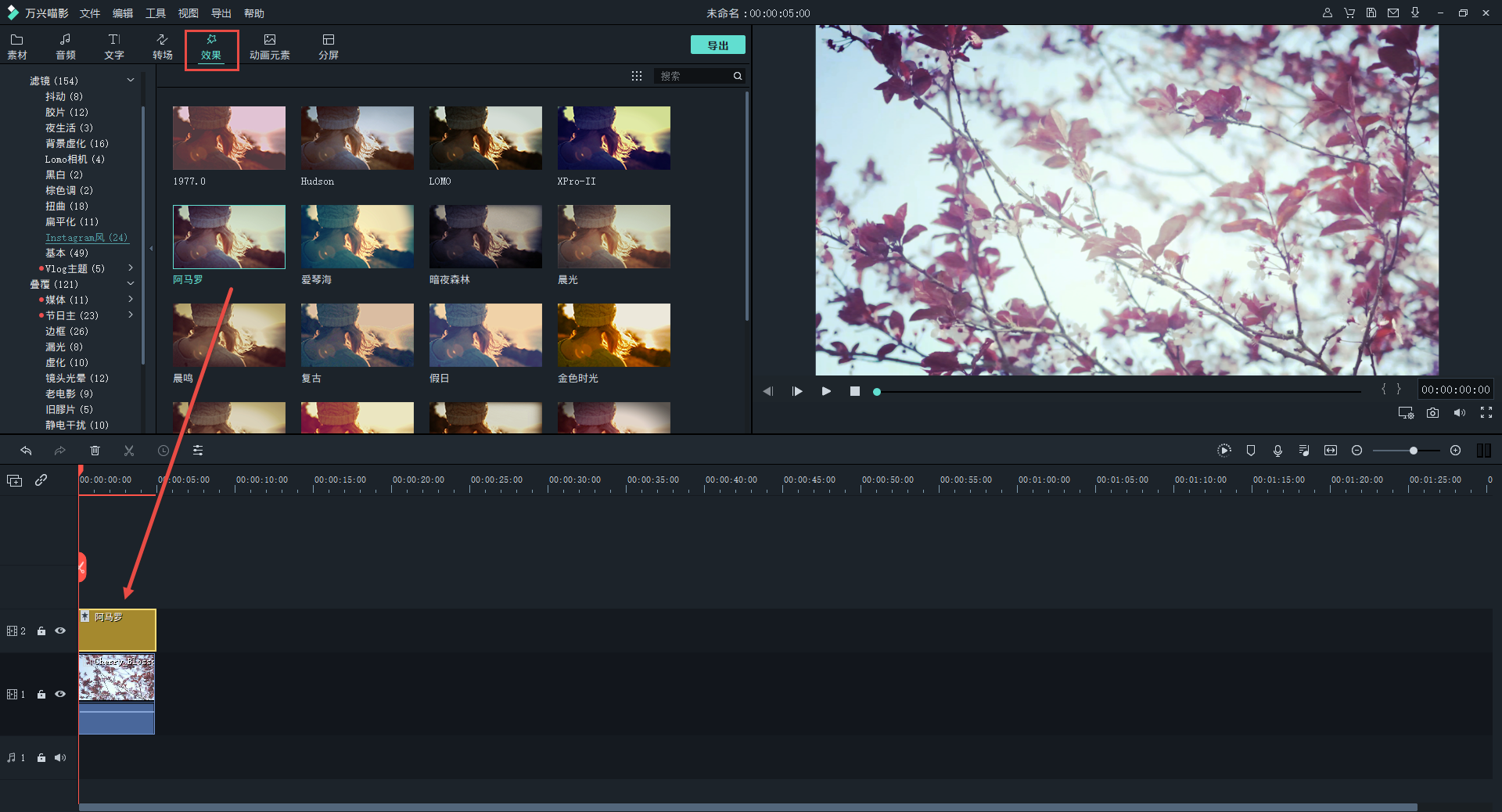
Task: Click the add track icon
Action: (x=14, y=480)
